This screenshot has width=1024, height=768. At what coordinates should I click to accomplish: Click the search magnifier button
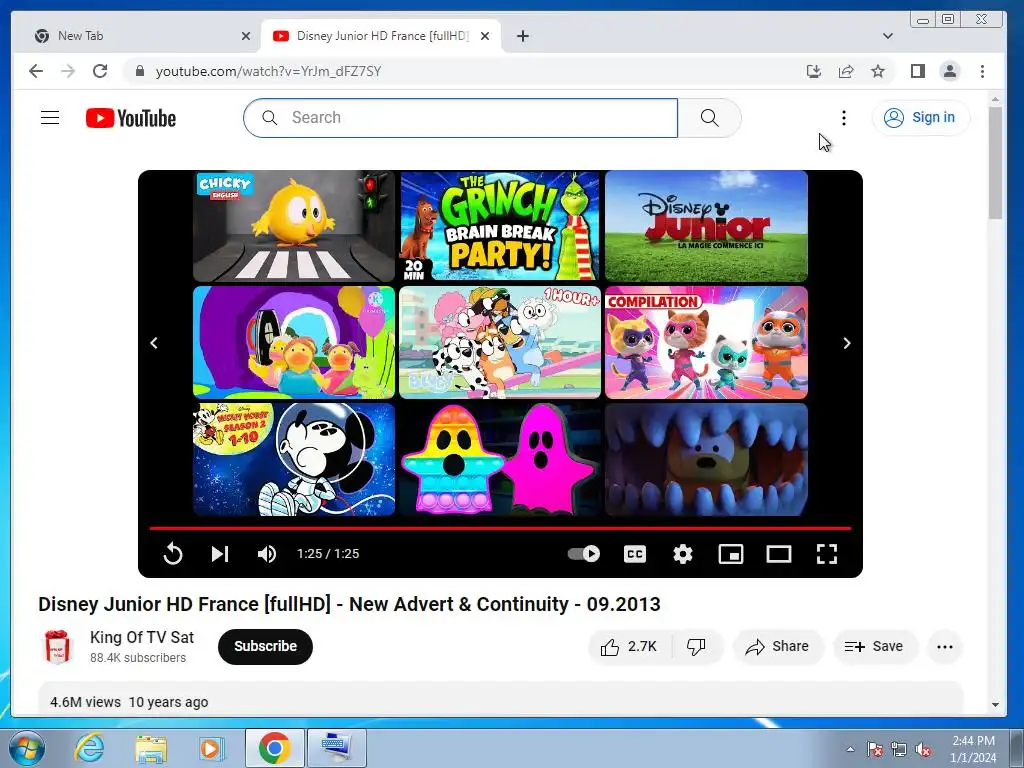coord(709,118)
